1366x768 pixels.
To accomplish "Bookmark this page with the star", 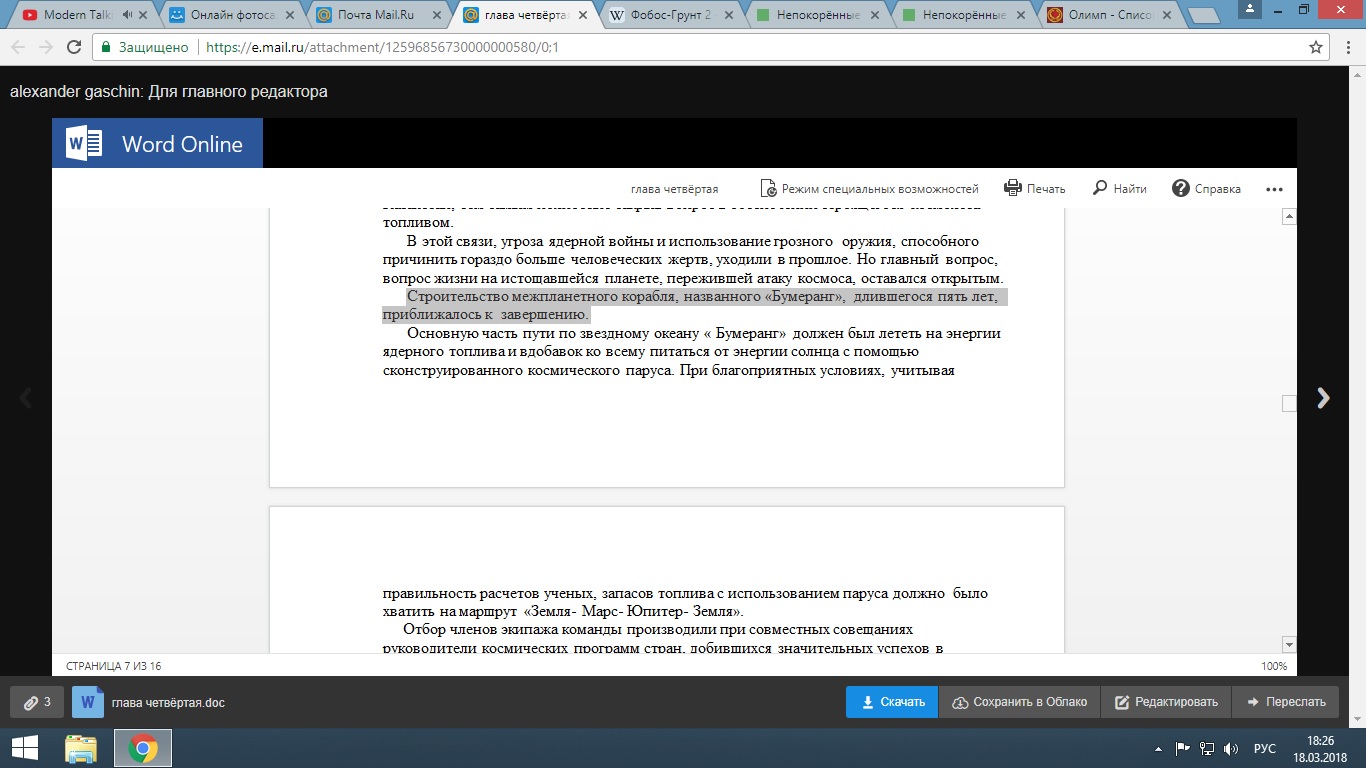I will [x=1316, y=47].
